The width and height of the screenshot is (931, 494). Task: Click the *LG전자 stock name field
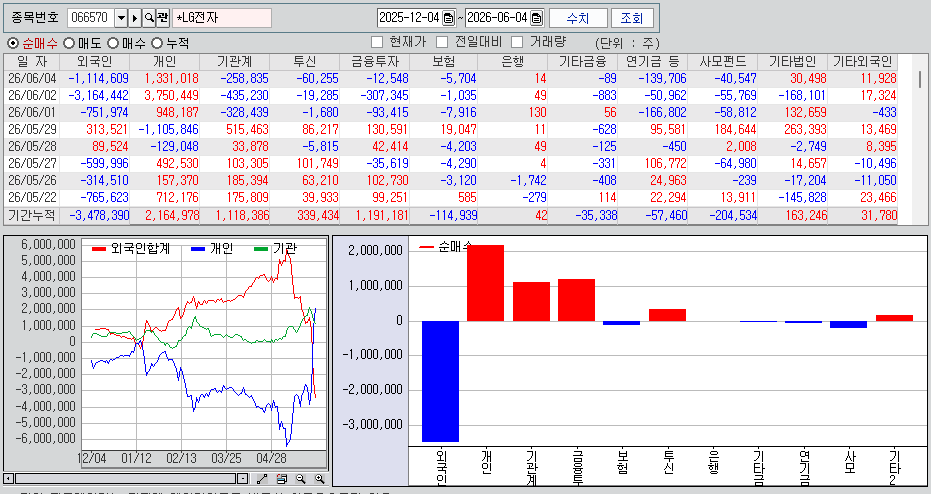[222, 18]
